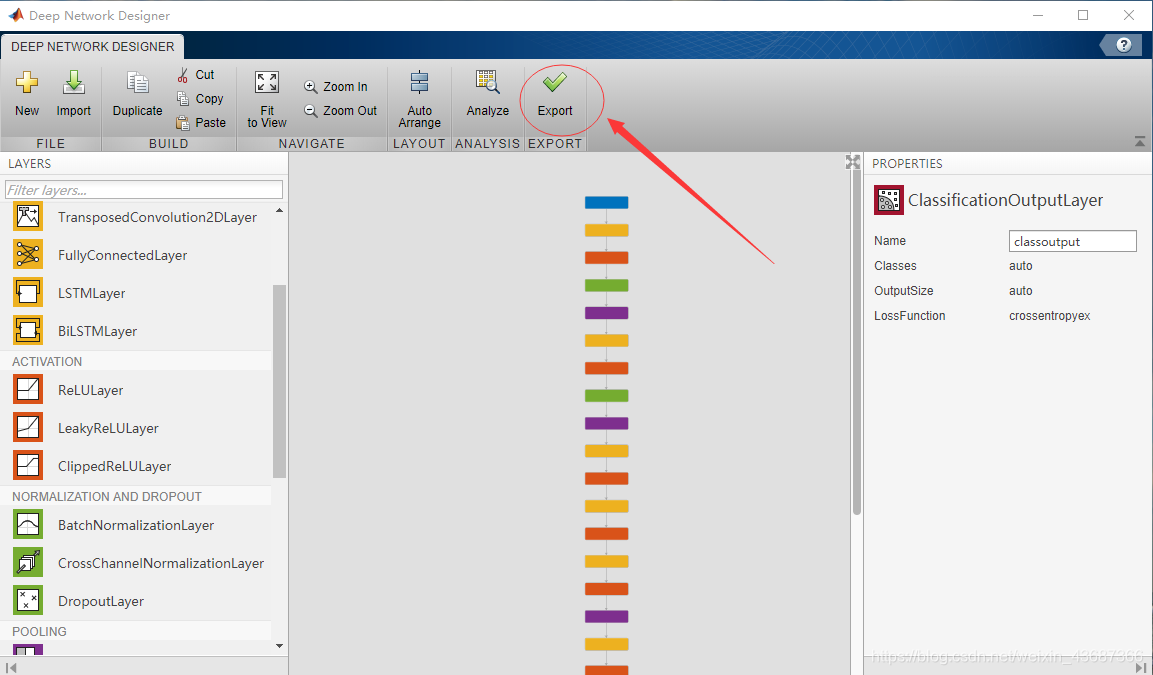Select the ReLULayer icon
This screenshot has width=1153, height=675.
[x=28, y=390]
